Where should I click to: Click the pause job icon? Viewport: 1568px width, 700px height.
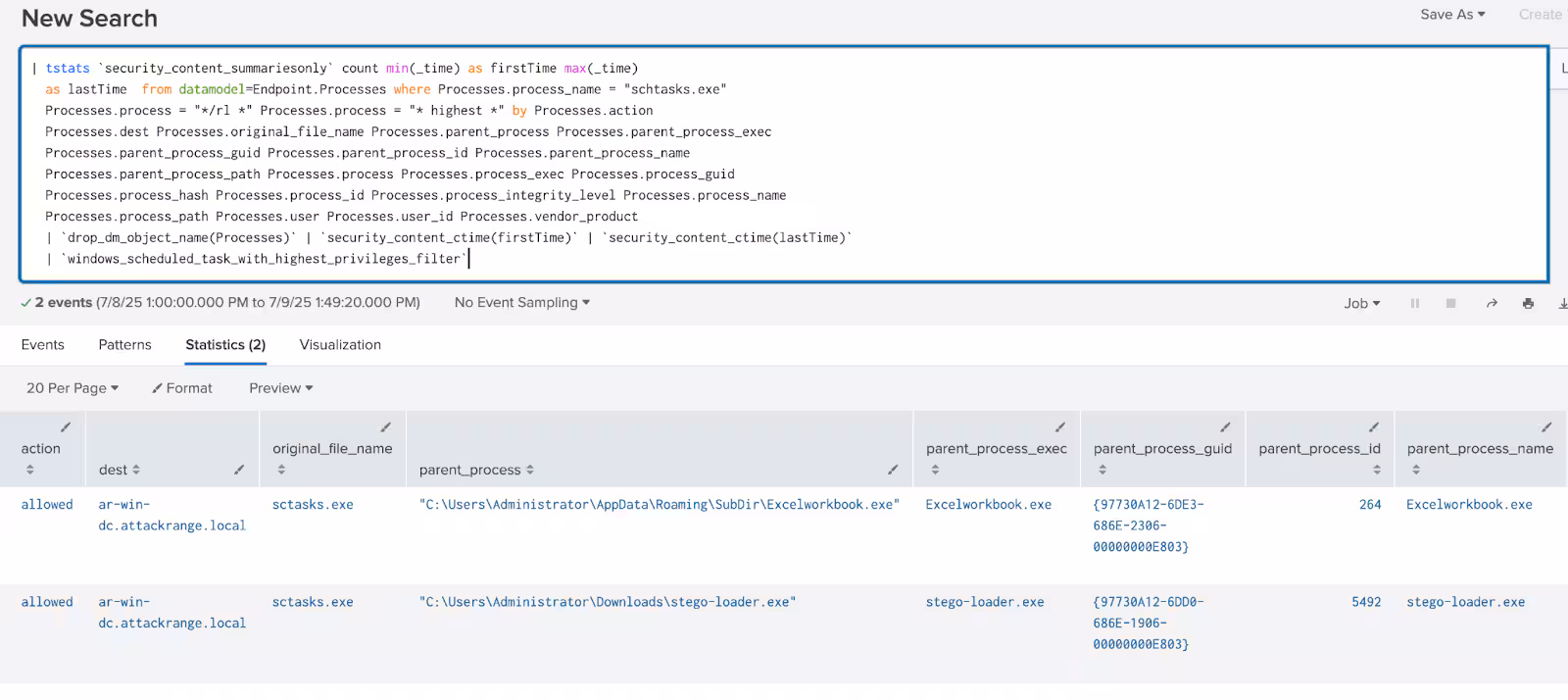pyautogui.click(x=1414, y=304)
